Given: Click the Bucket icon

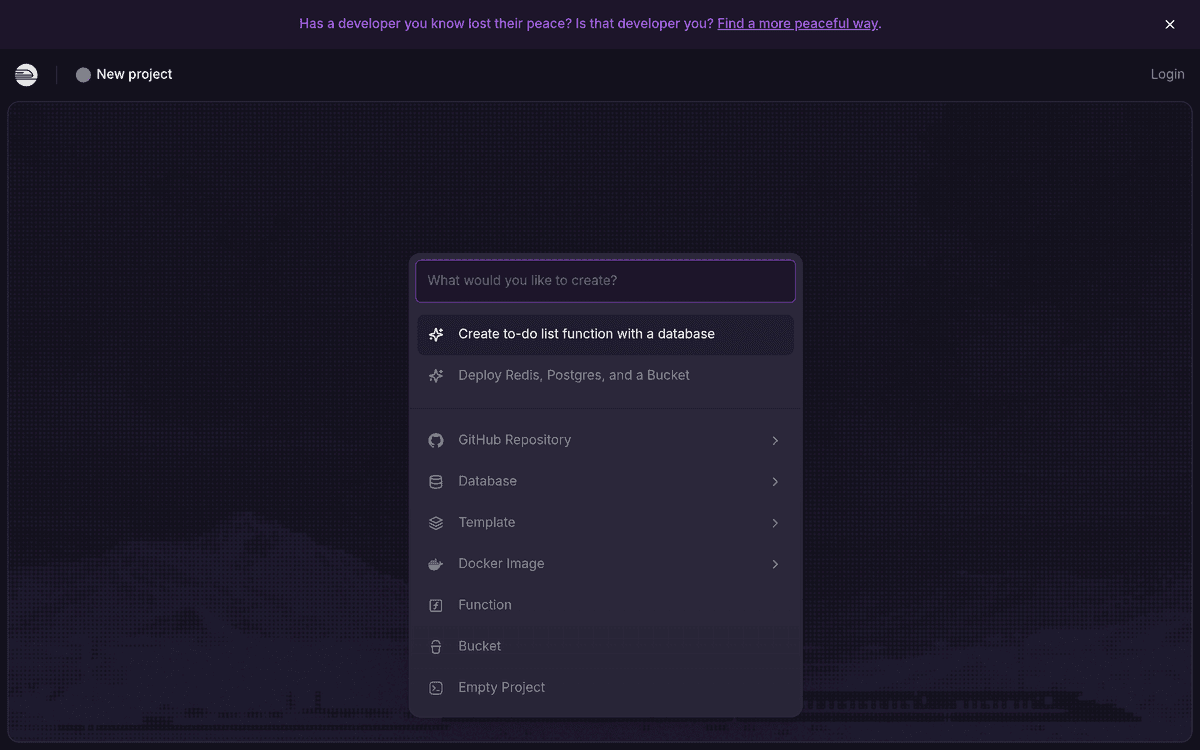Looking at the screenshot, I should pyautogui.click(x=436, y=647).
